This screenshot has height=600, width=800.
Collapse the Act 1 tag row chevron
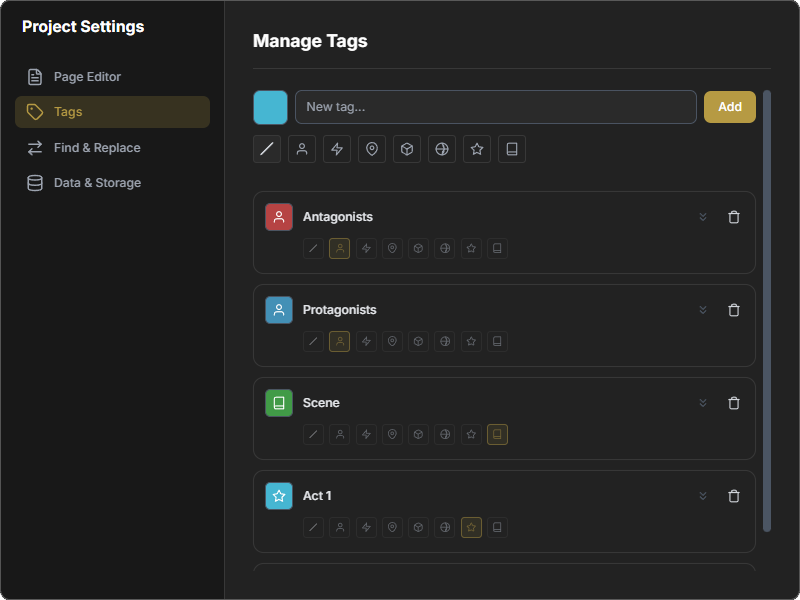click(x=703, y=495)
